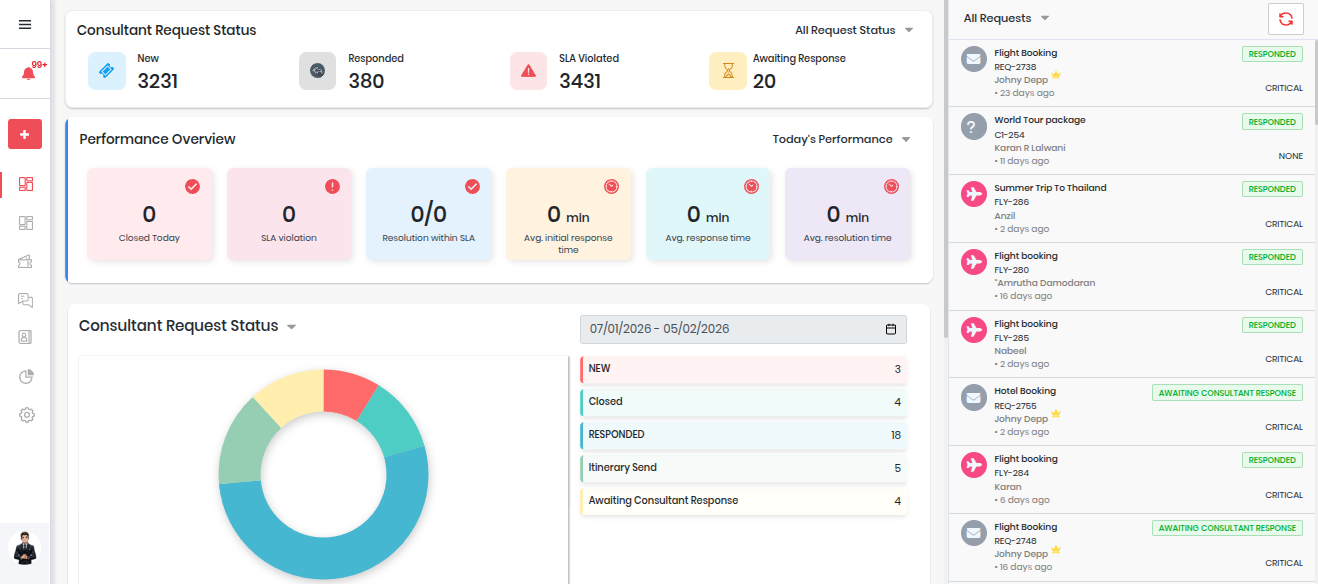Select the RESPONDED status row in legend
Screen dimensions: 1318x584
click(x=743, y=435)
